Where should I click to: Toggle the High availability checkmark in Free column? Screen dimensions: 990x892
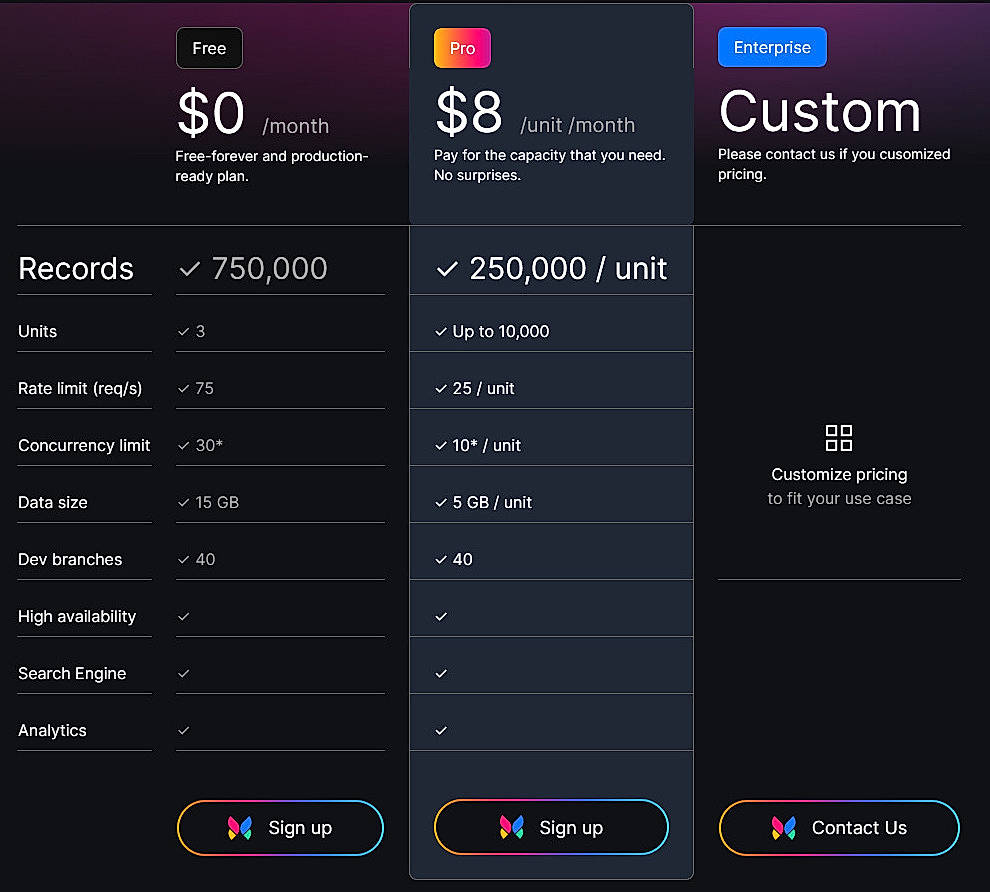pos(182,616)
